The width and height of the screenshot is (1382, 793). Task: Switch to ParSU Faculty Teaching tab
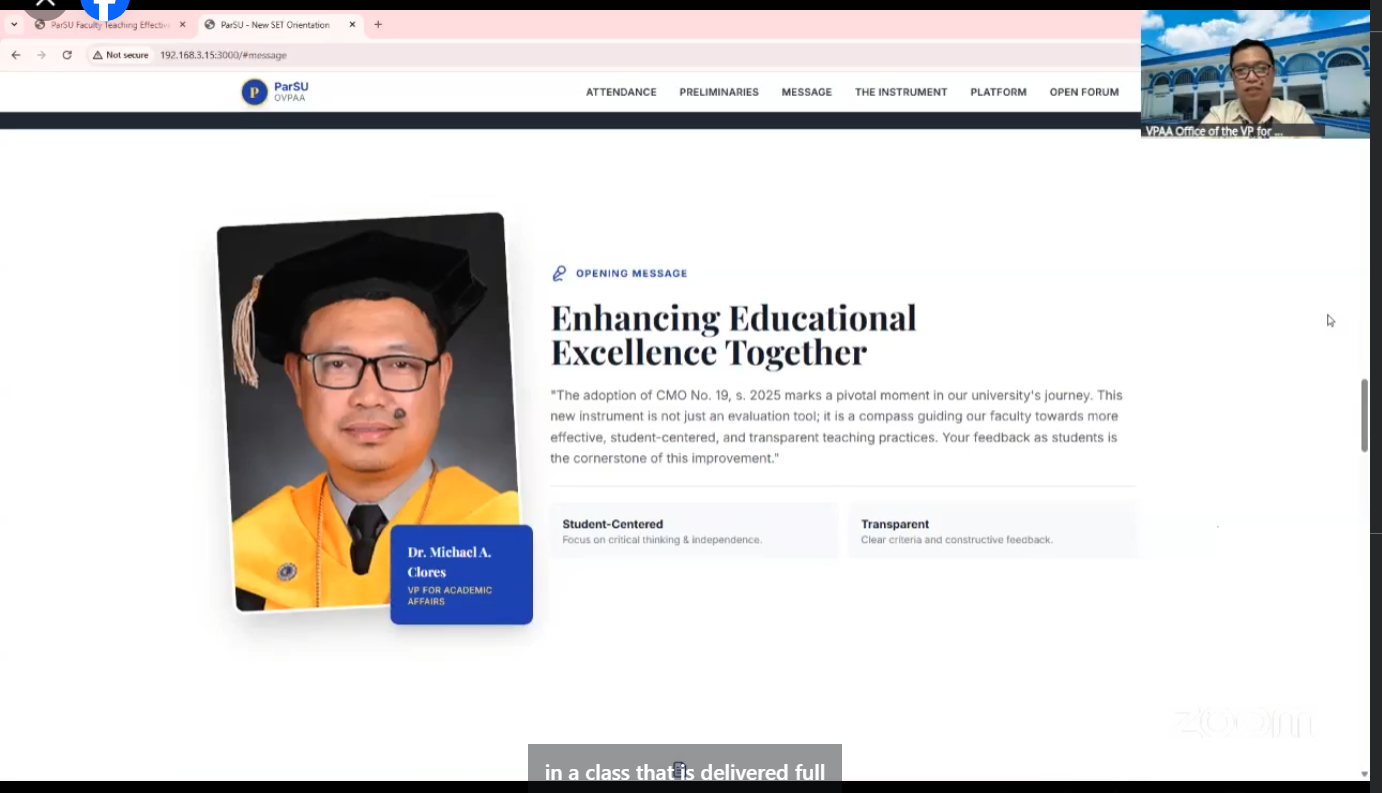pyautogui.click(x=108, y=25)
